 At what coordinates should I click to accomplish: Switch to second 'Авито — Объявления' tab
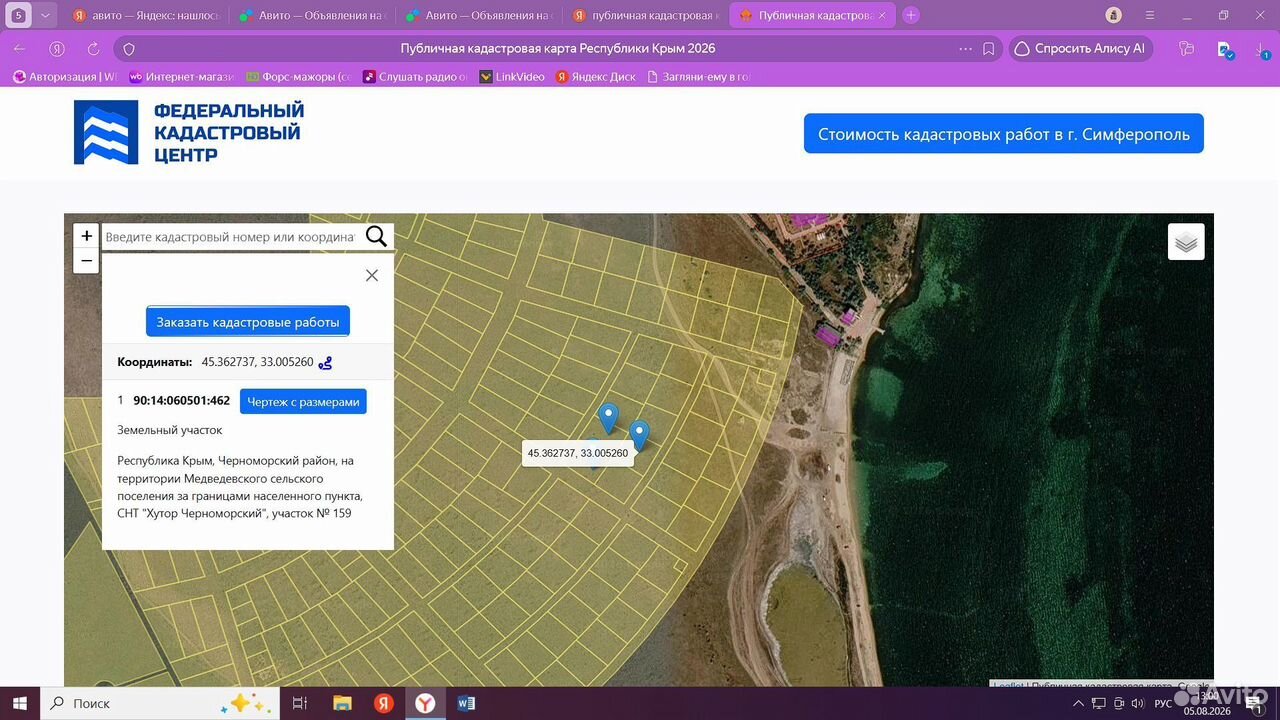(x=312, y=16)
